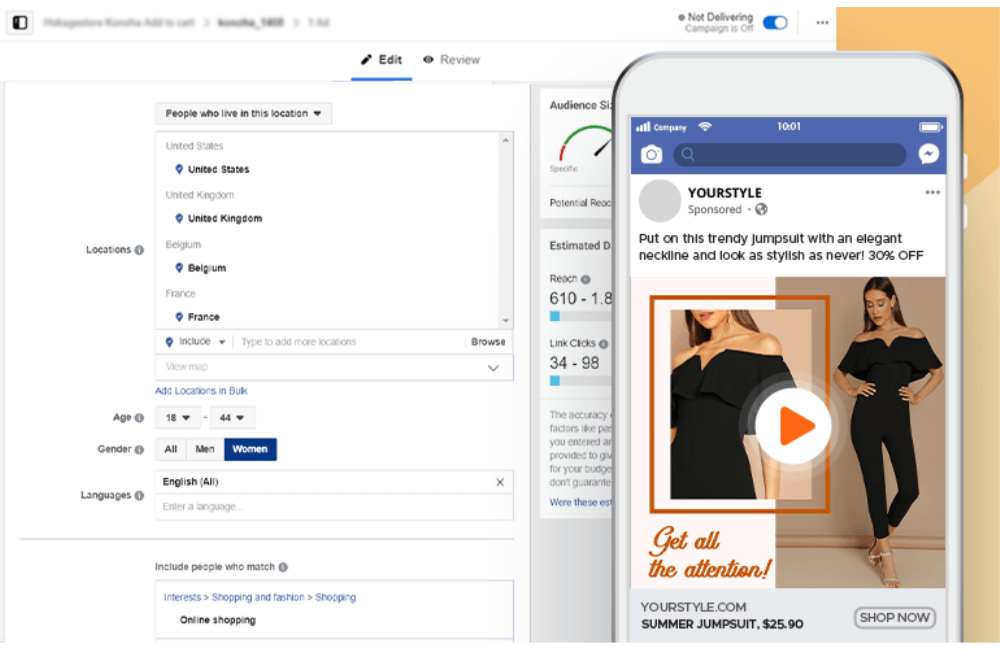
Task: Open the three-dot menu on the YOURSTYLE ad
Action: pos(933,192)
